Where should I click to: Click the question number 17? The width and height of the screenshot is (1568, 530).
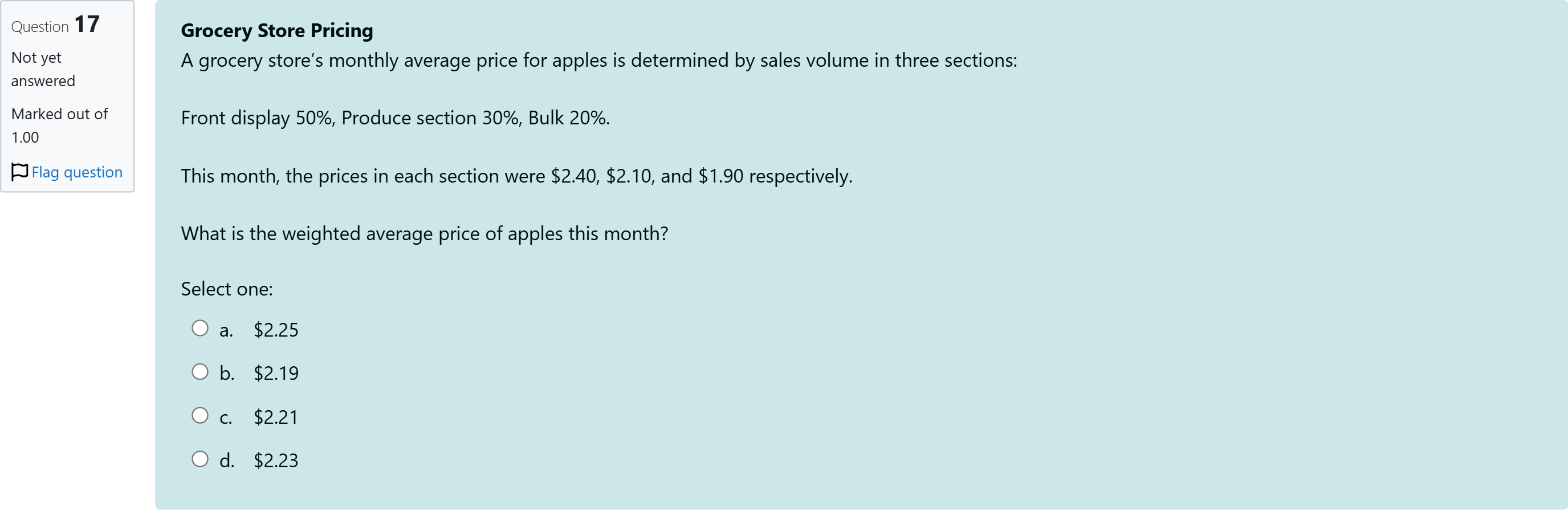coord(87,25)
